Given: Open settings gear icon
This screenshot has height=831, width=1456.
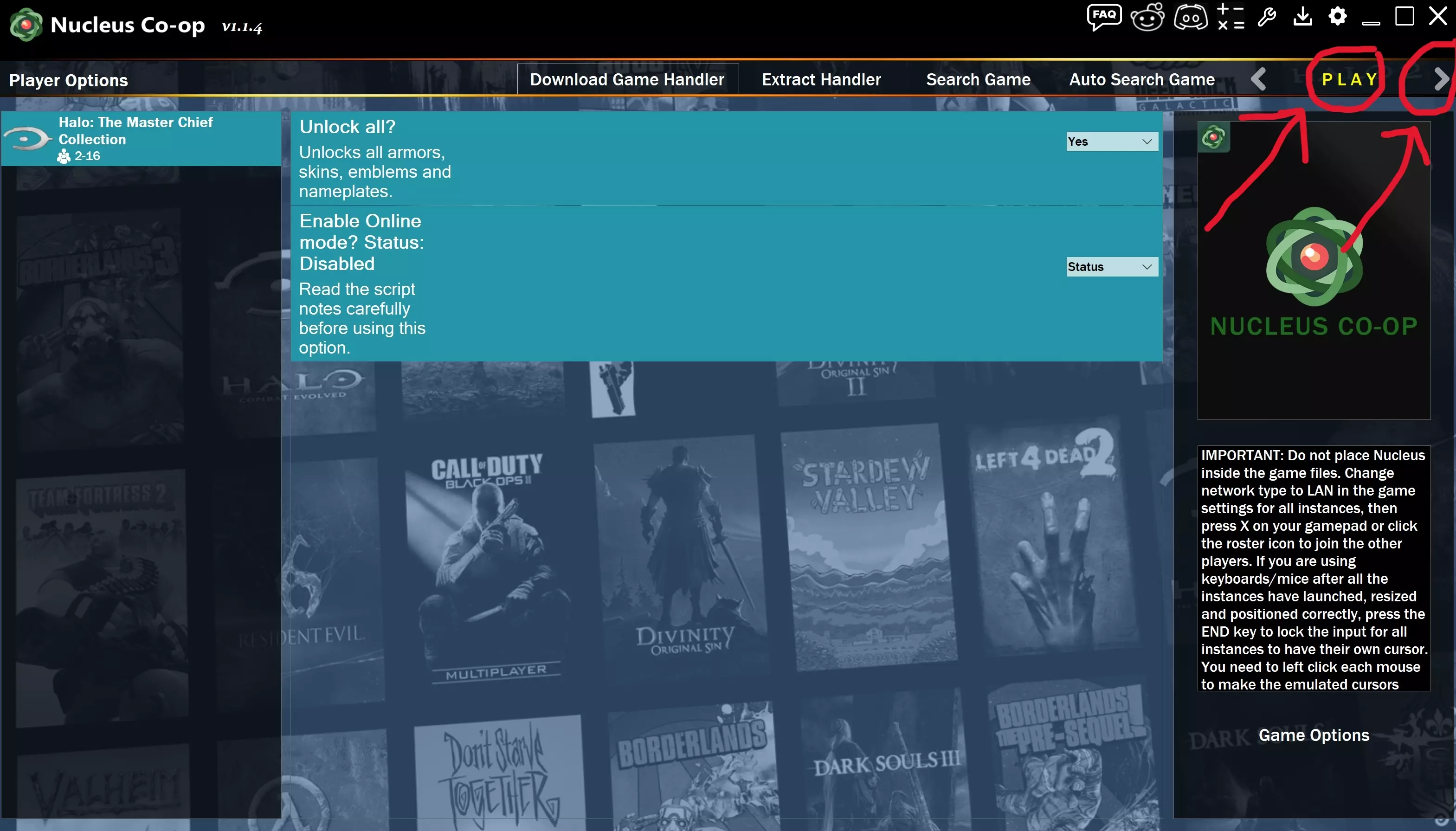Looking at the screenshot, I should (1337, 17).
